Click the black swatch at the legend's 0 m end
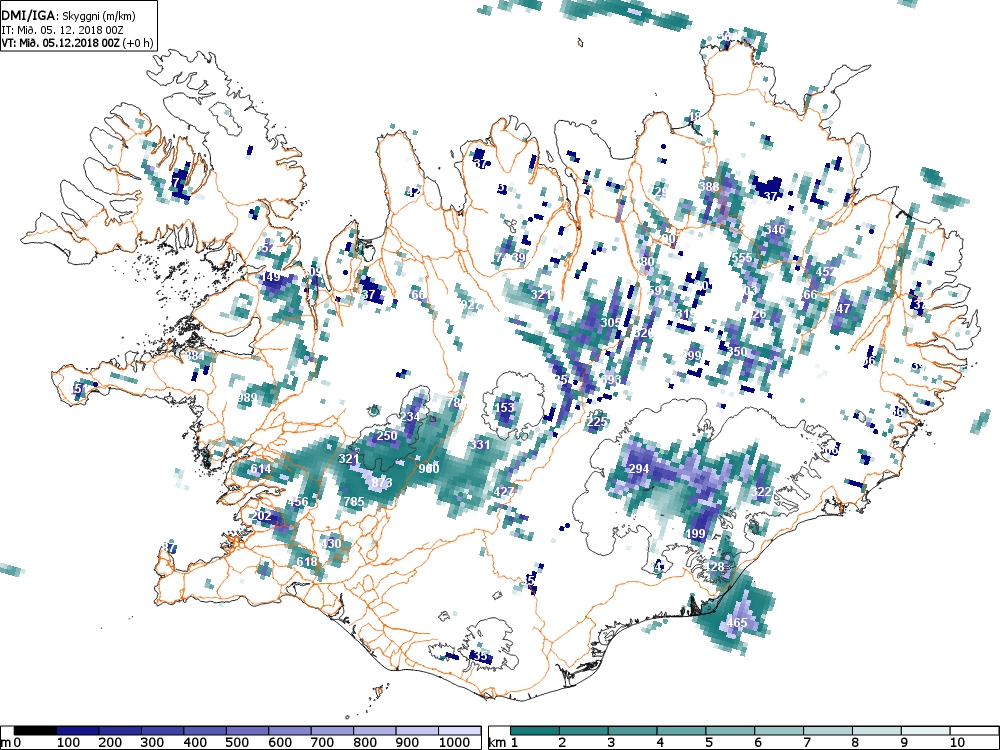 (x=35, y=731)
